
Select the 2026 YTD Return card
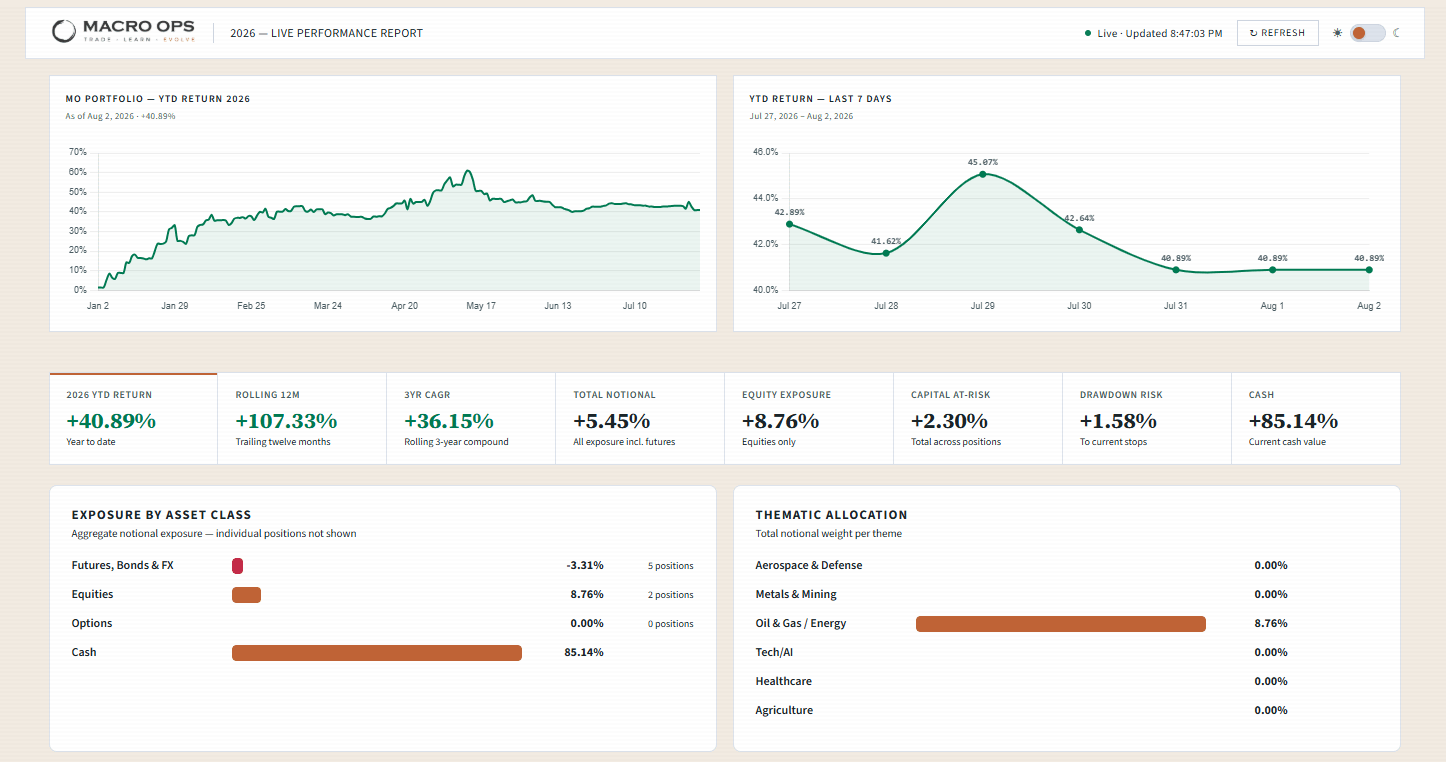pyautogui.click(x=133, y=419)
